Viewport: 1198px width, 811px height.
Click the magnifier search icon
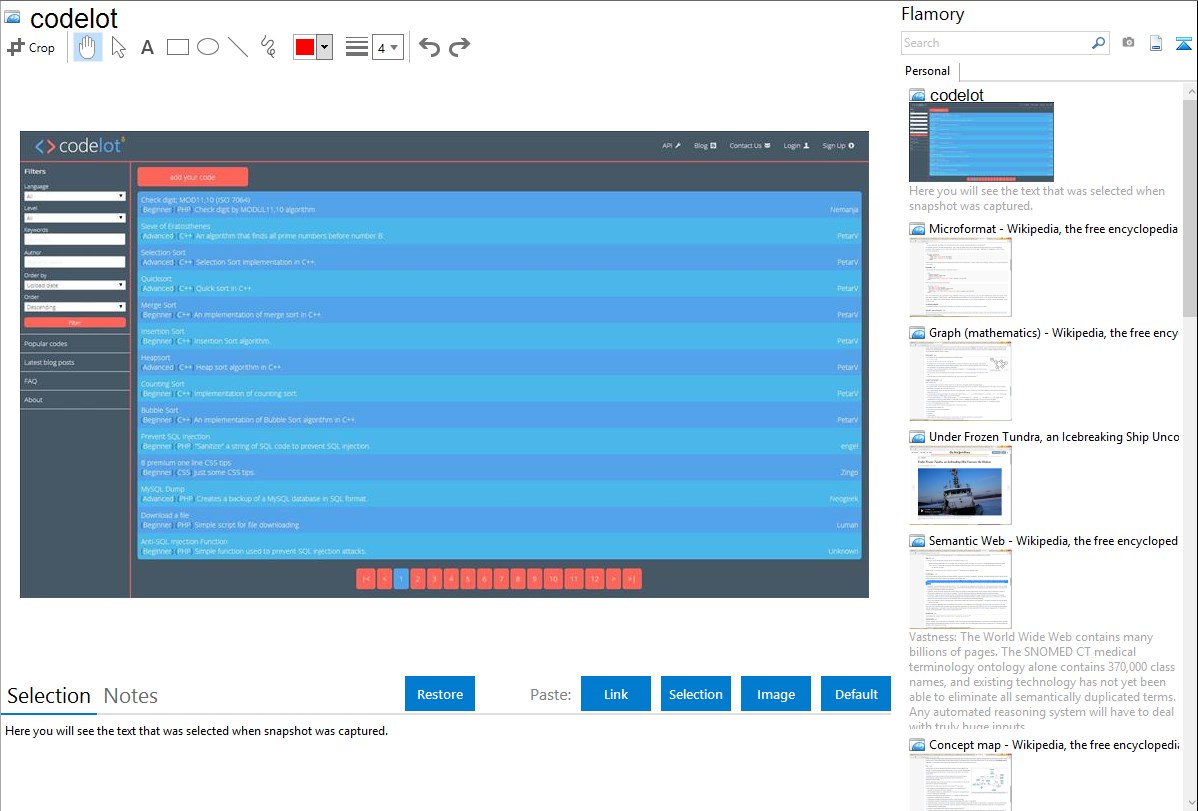pyautogui.click(x=1099, y=43)
